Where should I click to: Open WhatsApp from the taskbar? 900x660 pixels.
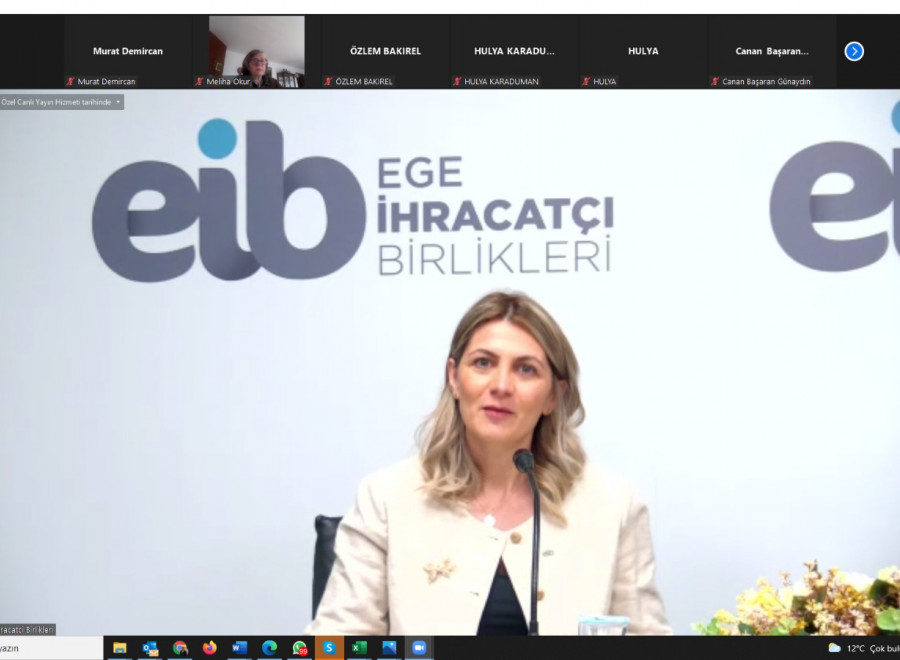[x=299, y=648]
